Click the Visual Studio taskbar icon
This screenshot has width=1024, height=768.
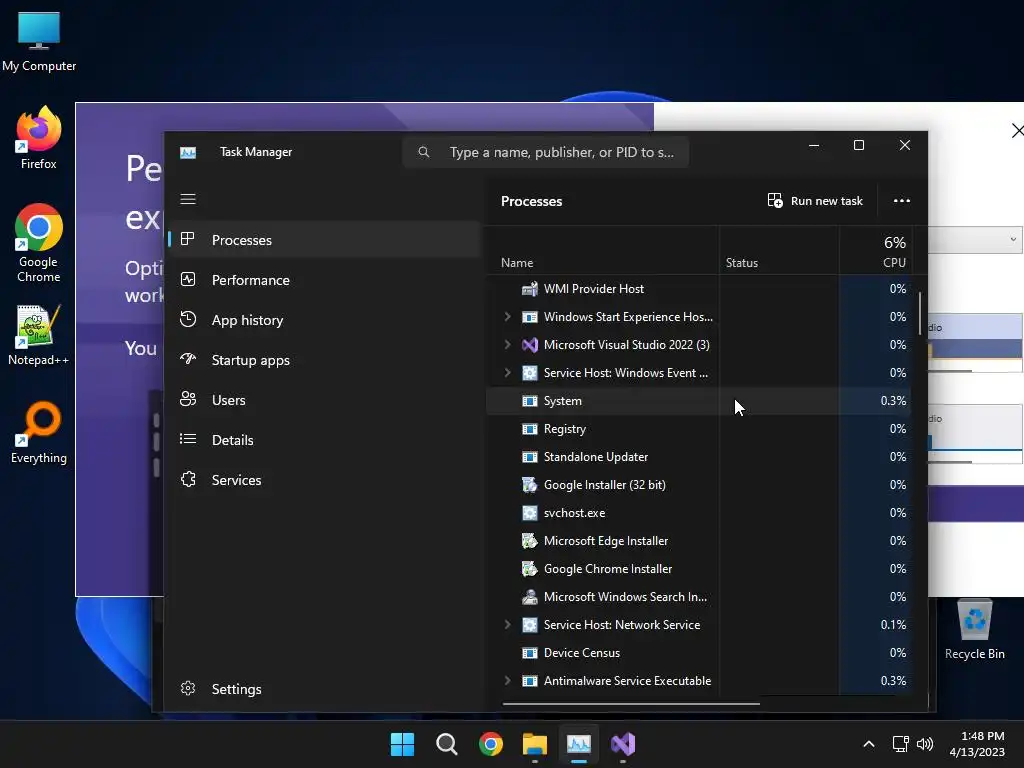(x=623, y=744)
